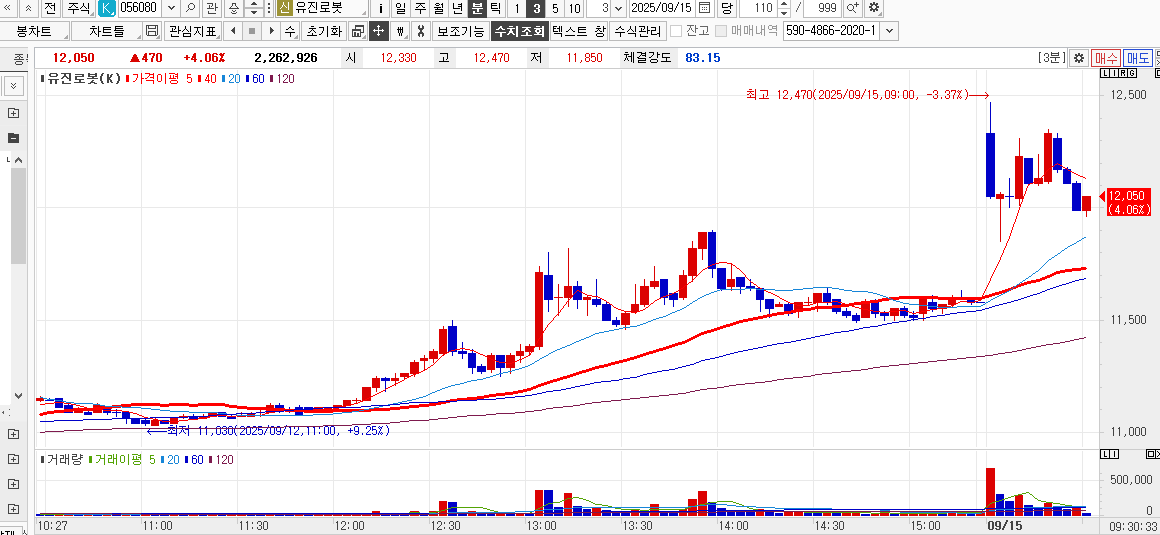Open gear settings next to 매수 button
This screenshot has width=1160, height=535.
tap(1078, 58)
